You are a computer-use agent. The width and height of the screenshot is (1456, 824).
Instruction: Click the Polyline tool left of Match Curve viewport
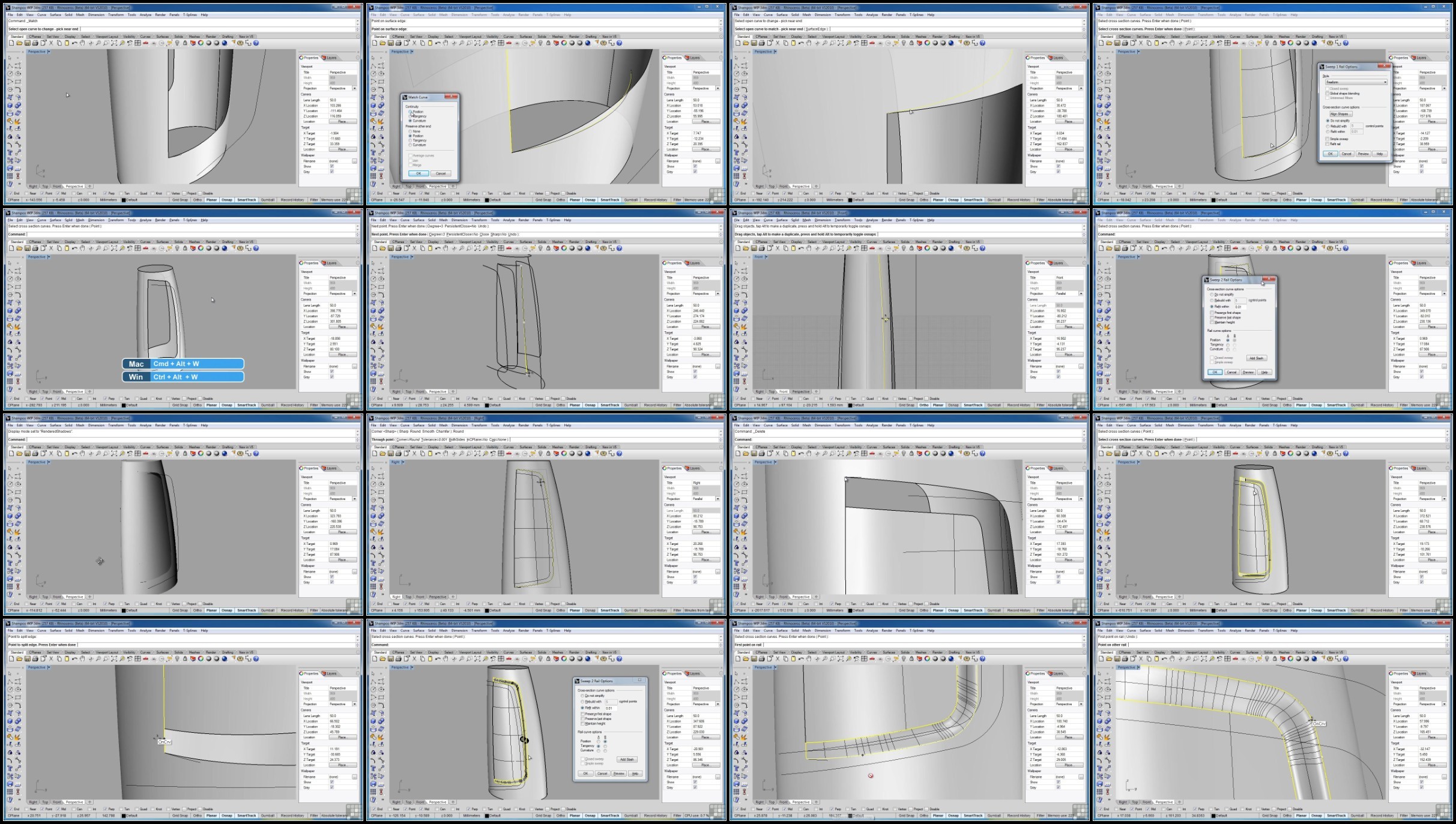click(x=373, y=66)
